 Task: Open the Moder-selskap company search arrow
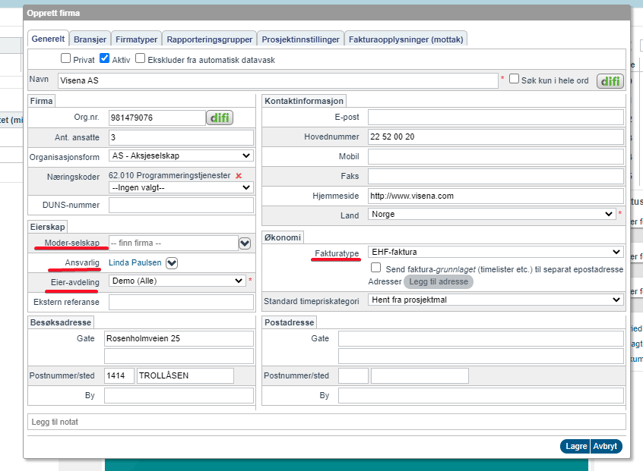tap(244, 243)
